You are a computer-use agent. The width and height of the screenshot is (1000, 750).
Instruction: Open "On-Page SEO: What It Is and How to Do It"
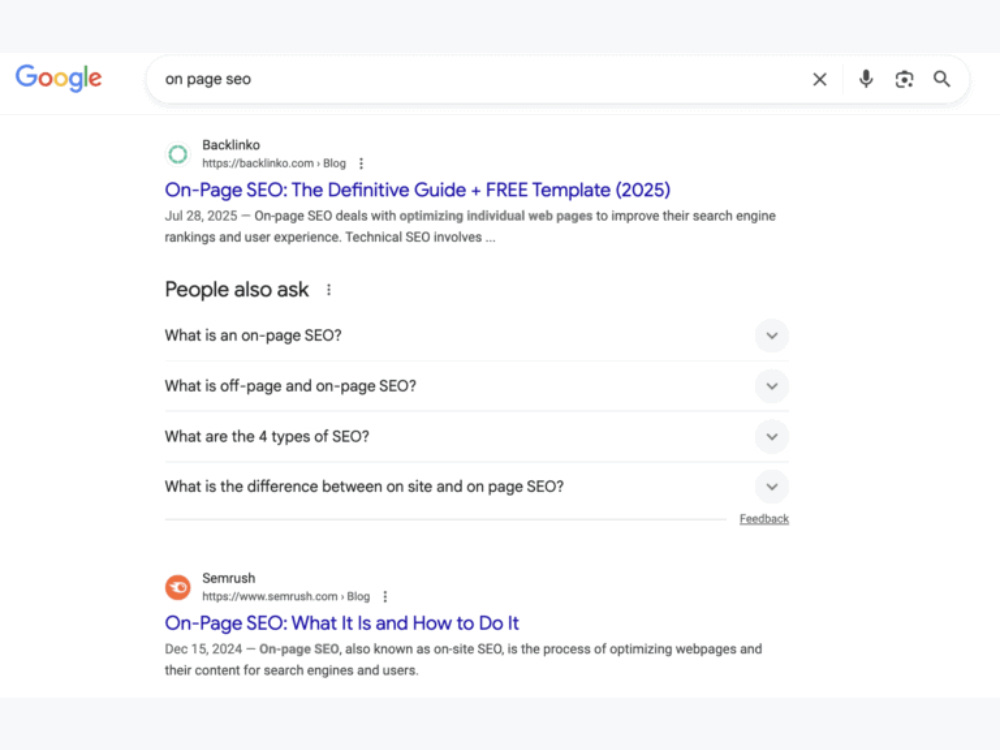point(342,622)
